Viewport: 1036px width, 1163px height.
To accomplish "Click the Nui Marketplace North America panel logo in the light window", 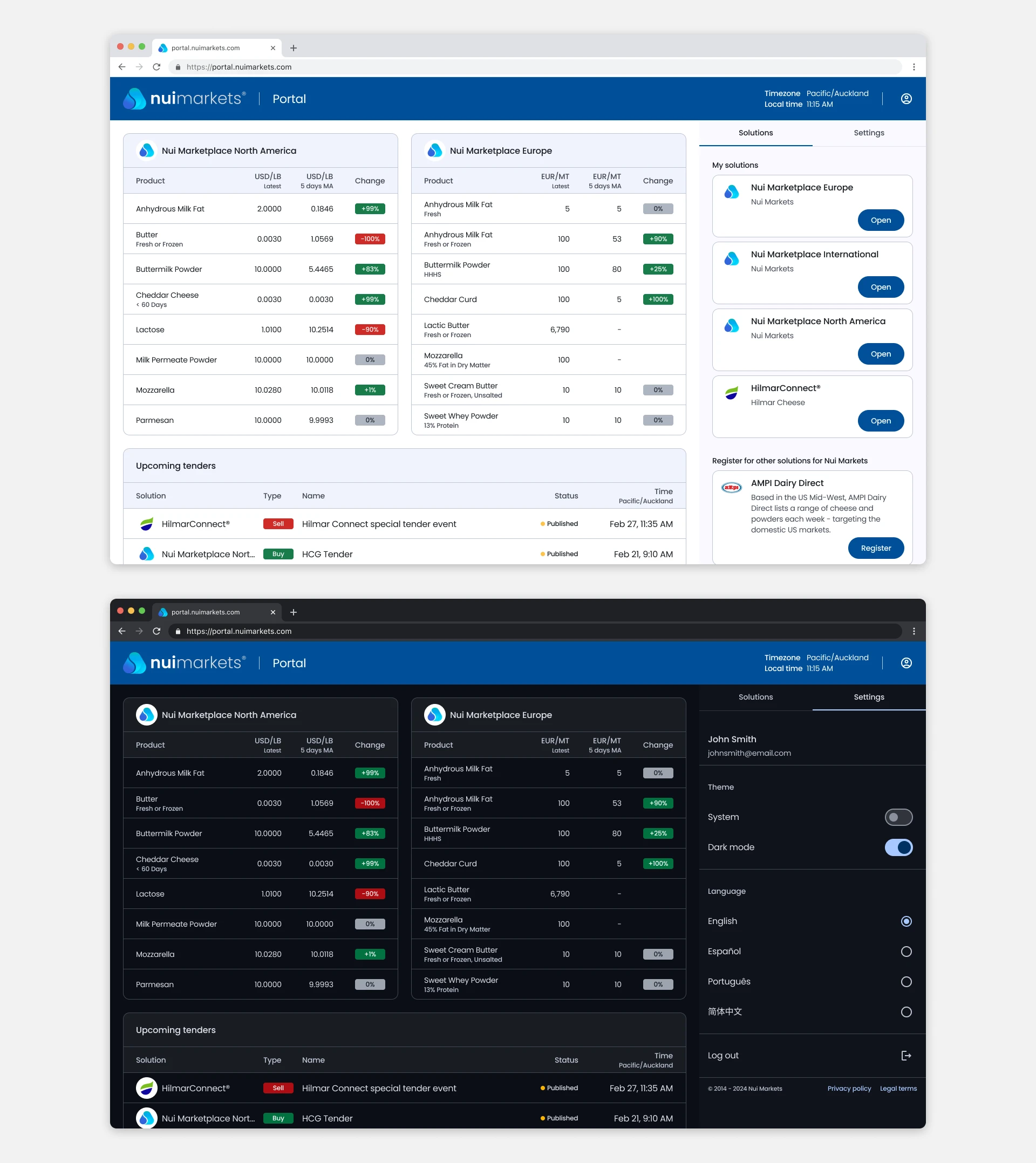I will click(x=147, y=150).
